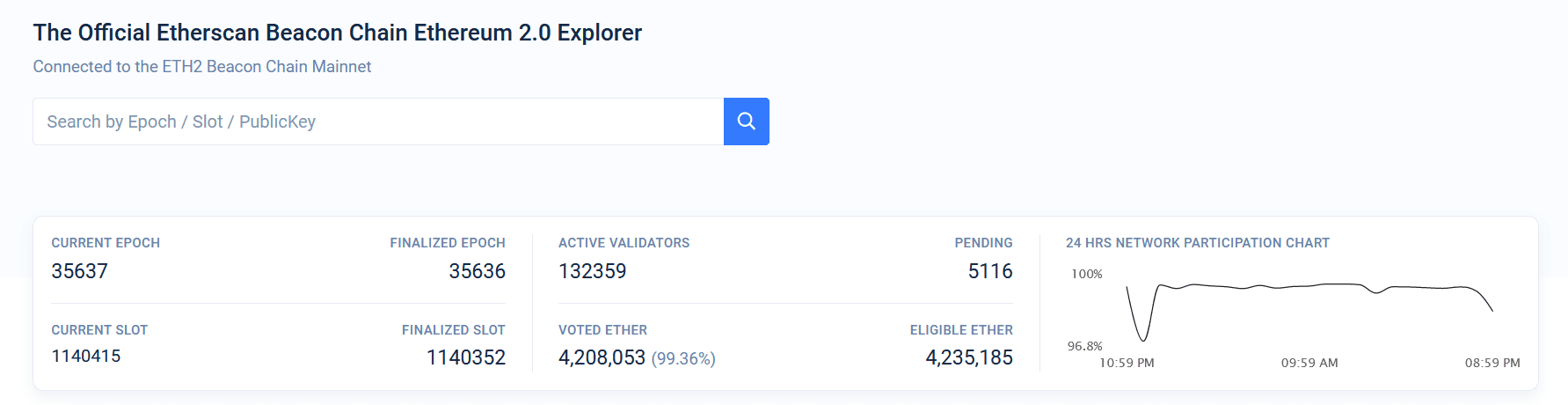The height and width of the screenshot is (405, 1568).
Task: Click the eligible ether amount 4,235,185
Action: click(x=968, y=357)
